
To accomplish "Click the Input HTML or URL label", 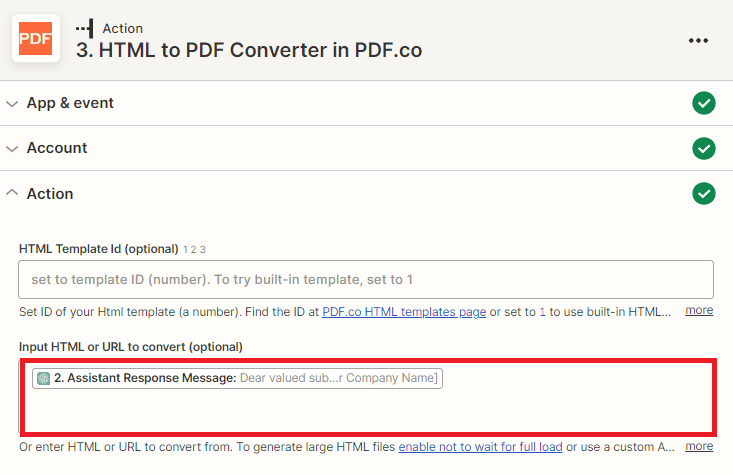I will 131,346.
